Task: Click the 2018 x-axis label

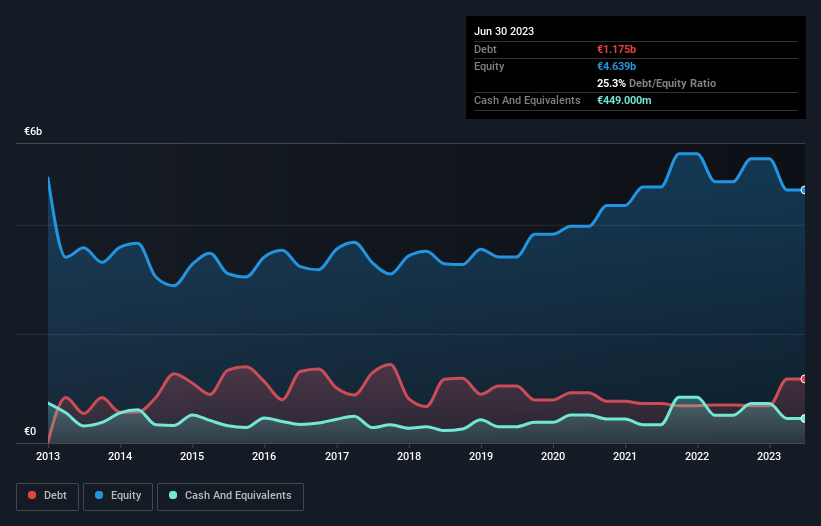Action: point(409,456)
